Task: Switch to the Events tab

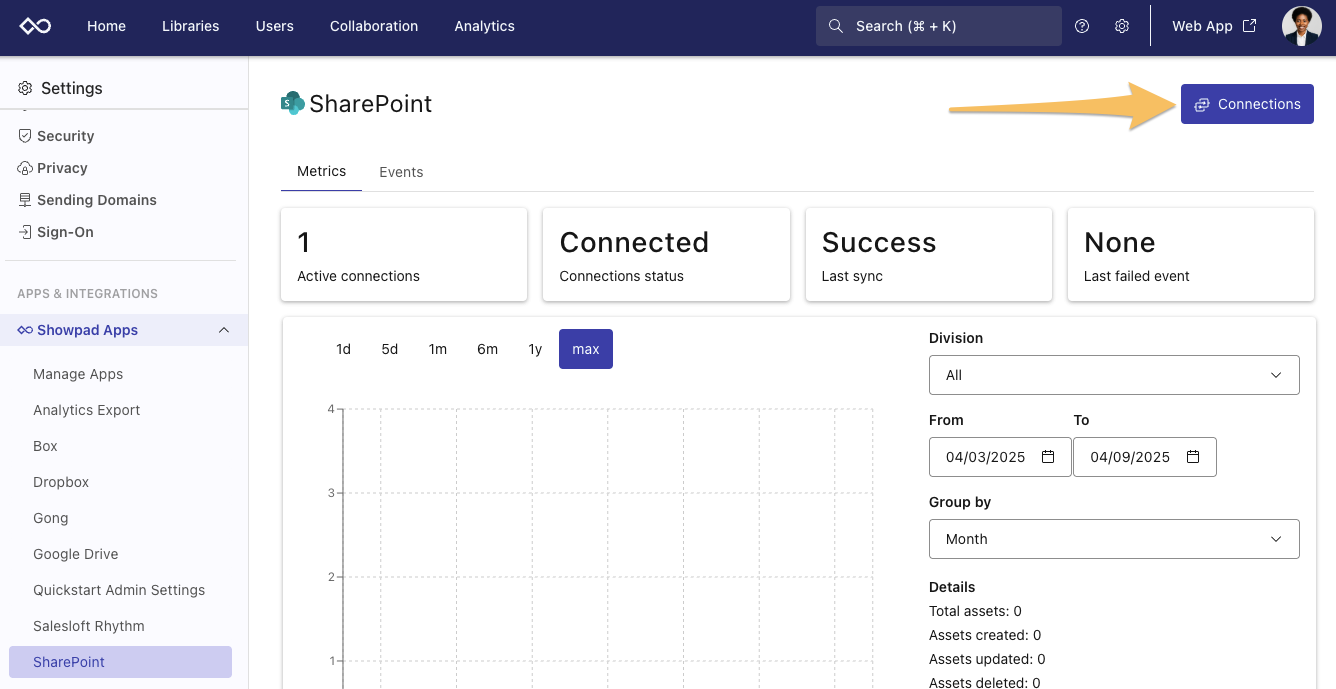Action: (x=401, y=171)
